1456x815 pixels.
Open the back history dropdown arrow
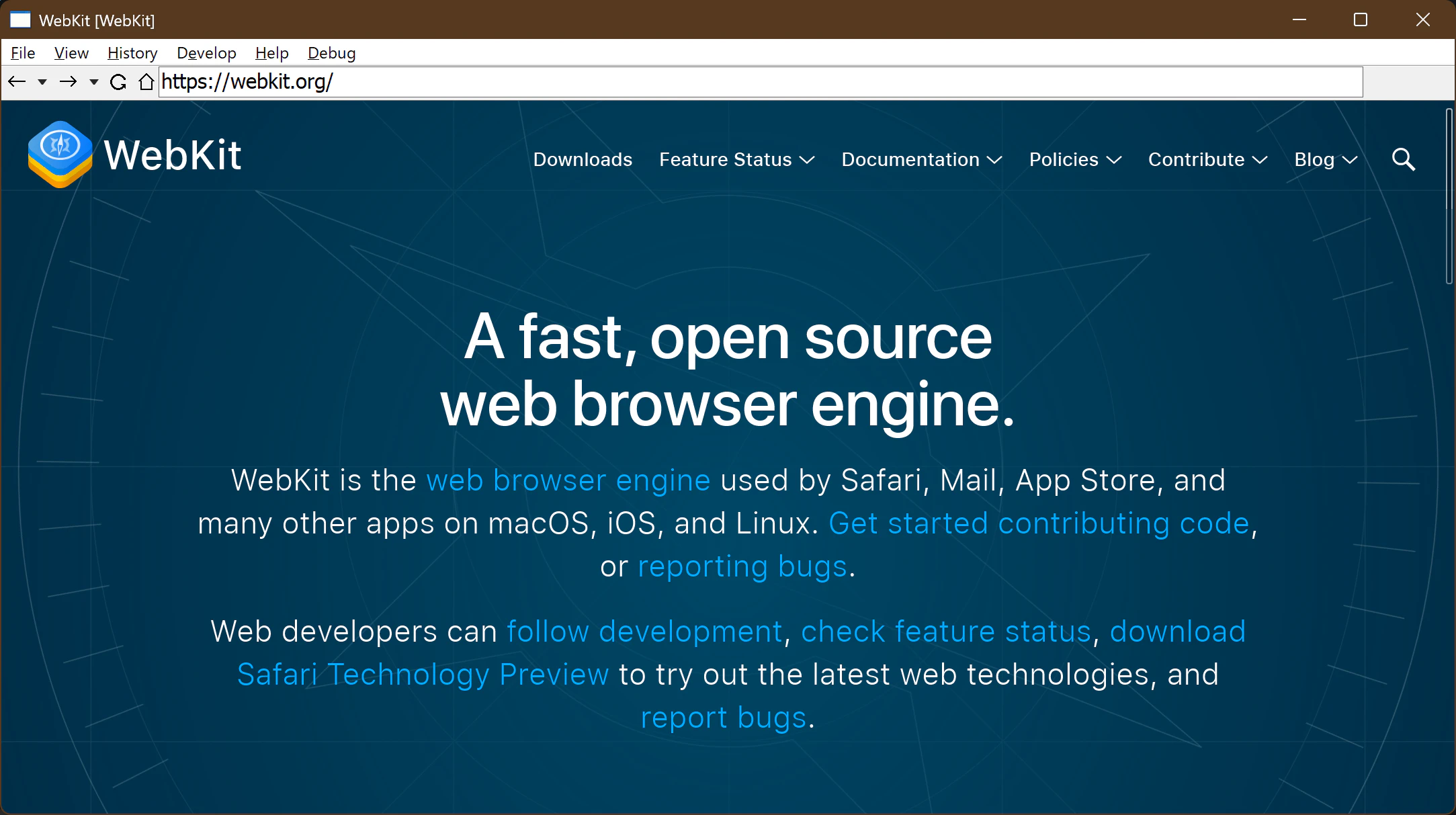(42, 82)
